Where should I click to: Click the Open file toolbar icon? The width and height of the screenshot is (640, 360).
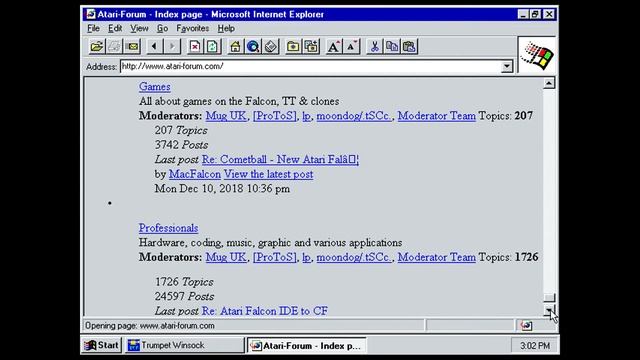(x=97, y=47)
